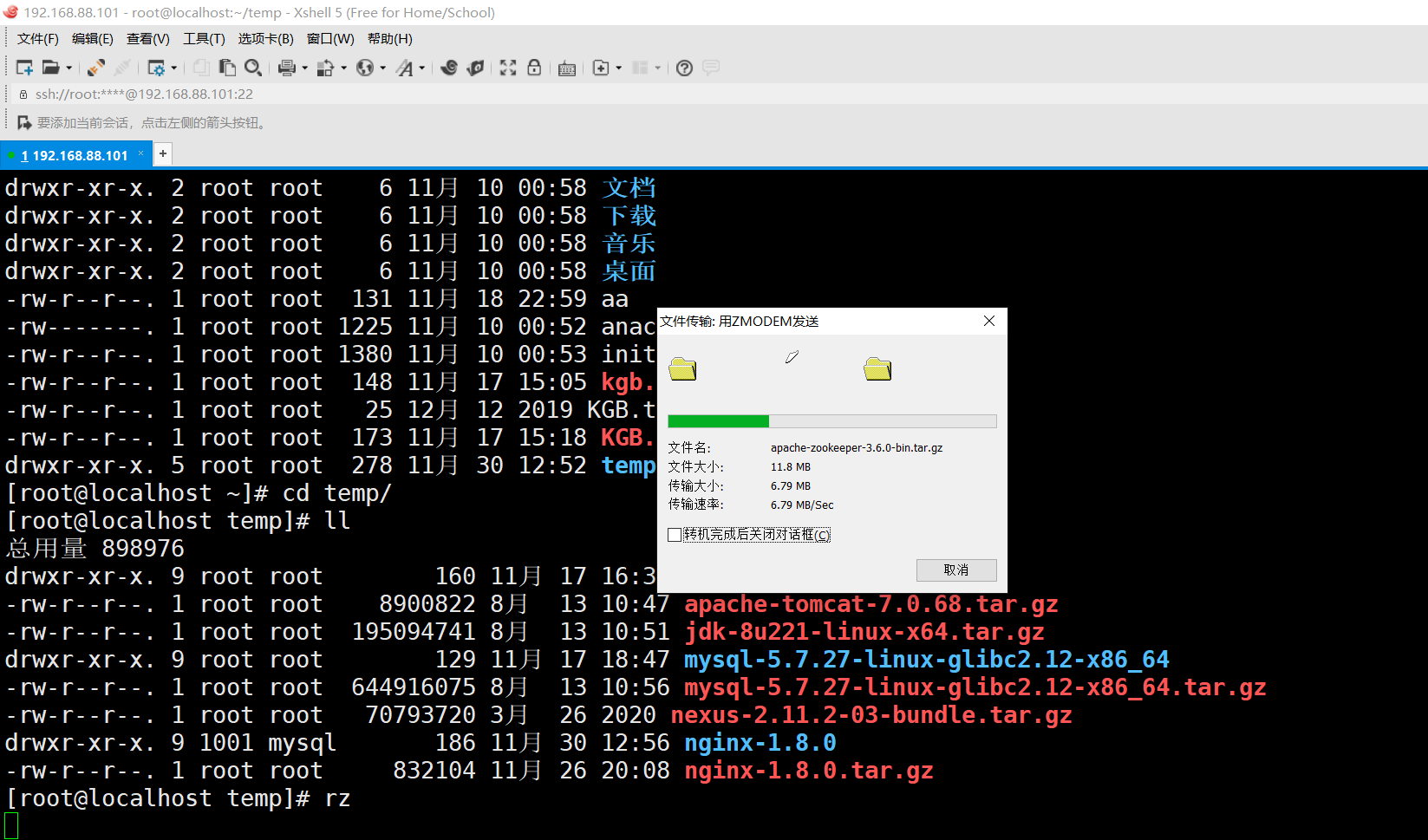Screen dimensions: 1428x840
Task: Click the 总用量 898976 line
Action: coord(95,549)
